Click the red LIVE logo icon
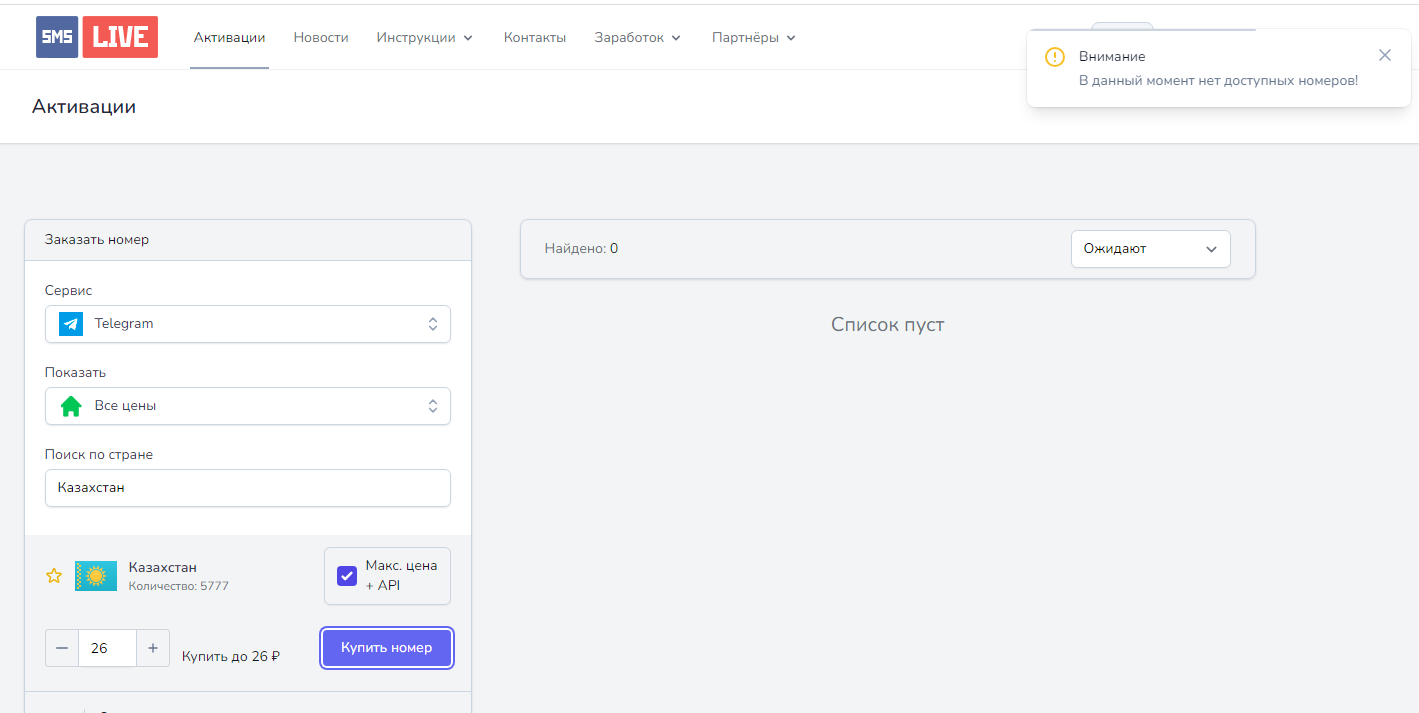This screenshot has height=713, width=1419. coord(120,36)
